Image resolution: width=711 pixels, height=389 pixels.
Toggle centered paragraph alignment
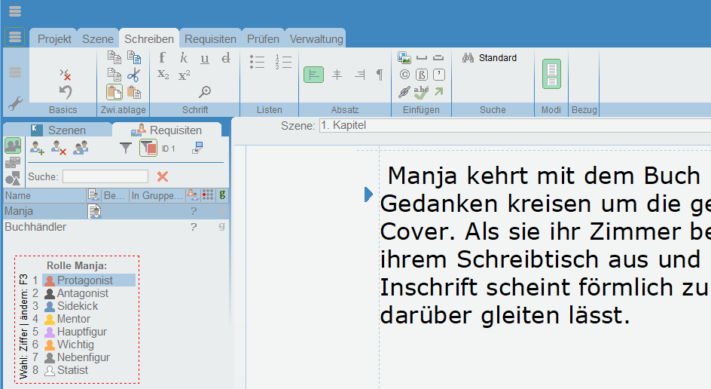pos(337,75)
